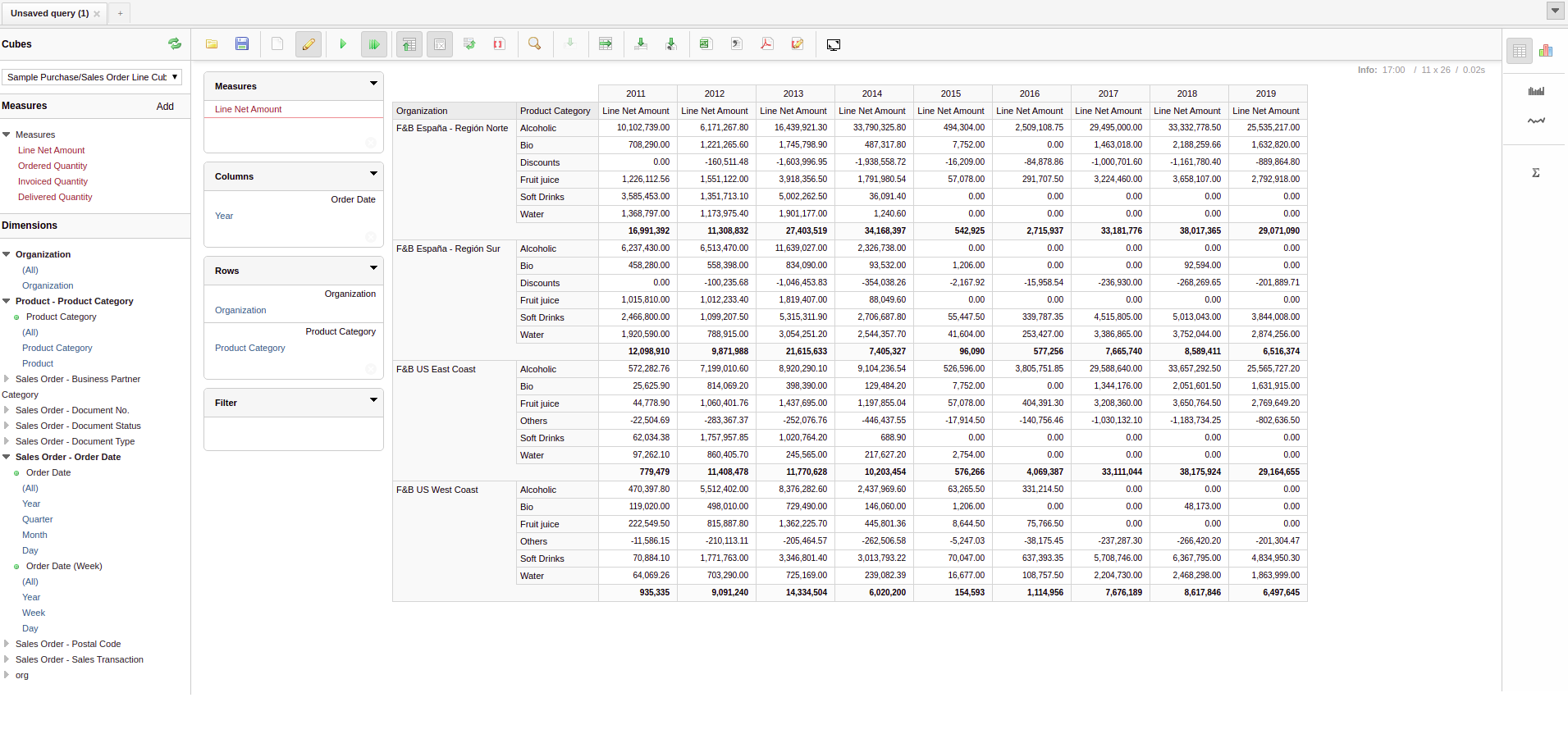Image resolution: width=1568 pixels, height=734 pixels.
Task: Export the results as PDF
Action: (767, 44)
